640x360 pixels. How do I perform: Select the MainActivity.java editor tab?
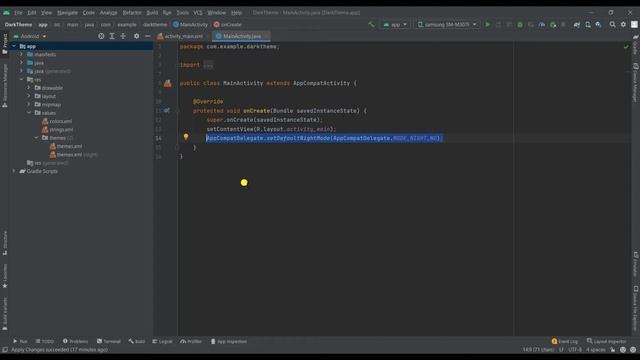pos(242,36)
